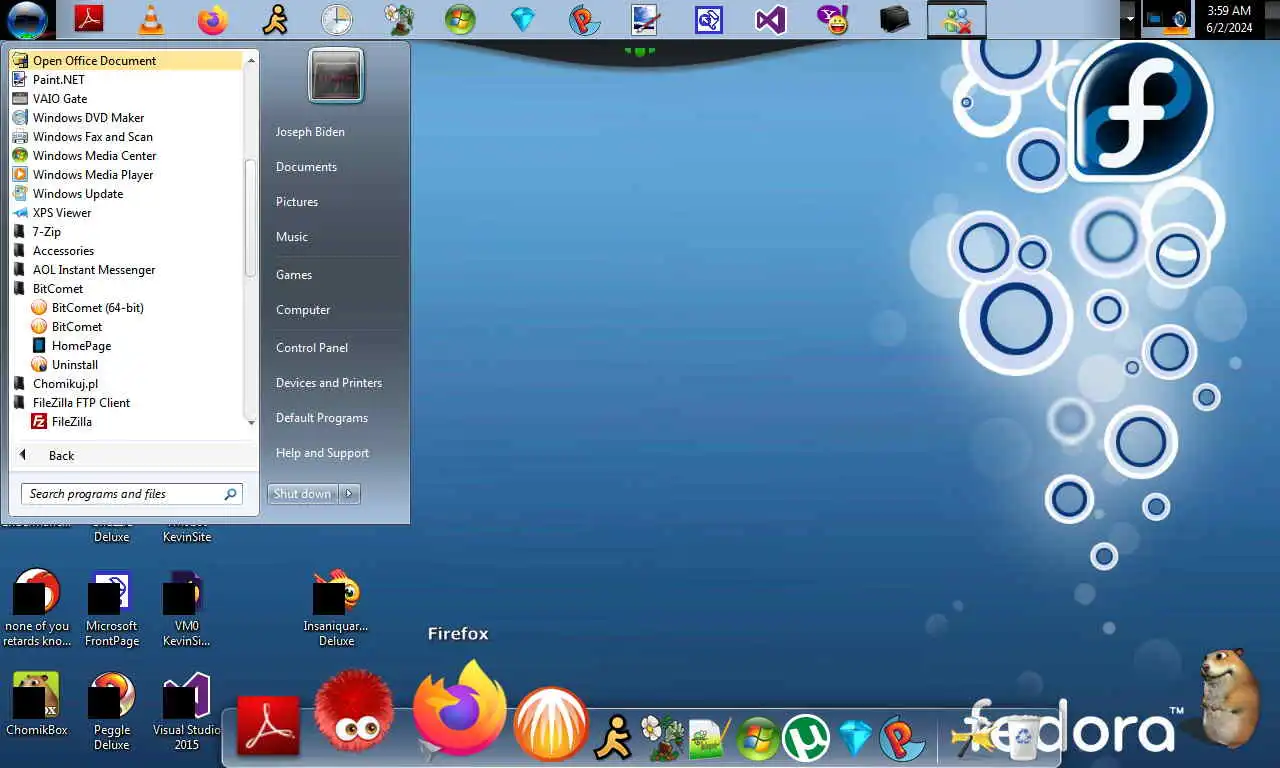The image size is (1280, 768).
Task: Open Firefox from the top taskbar
Action: pyautogui.click(x=212, y=19)
